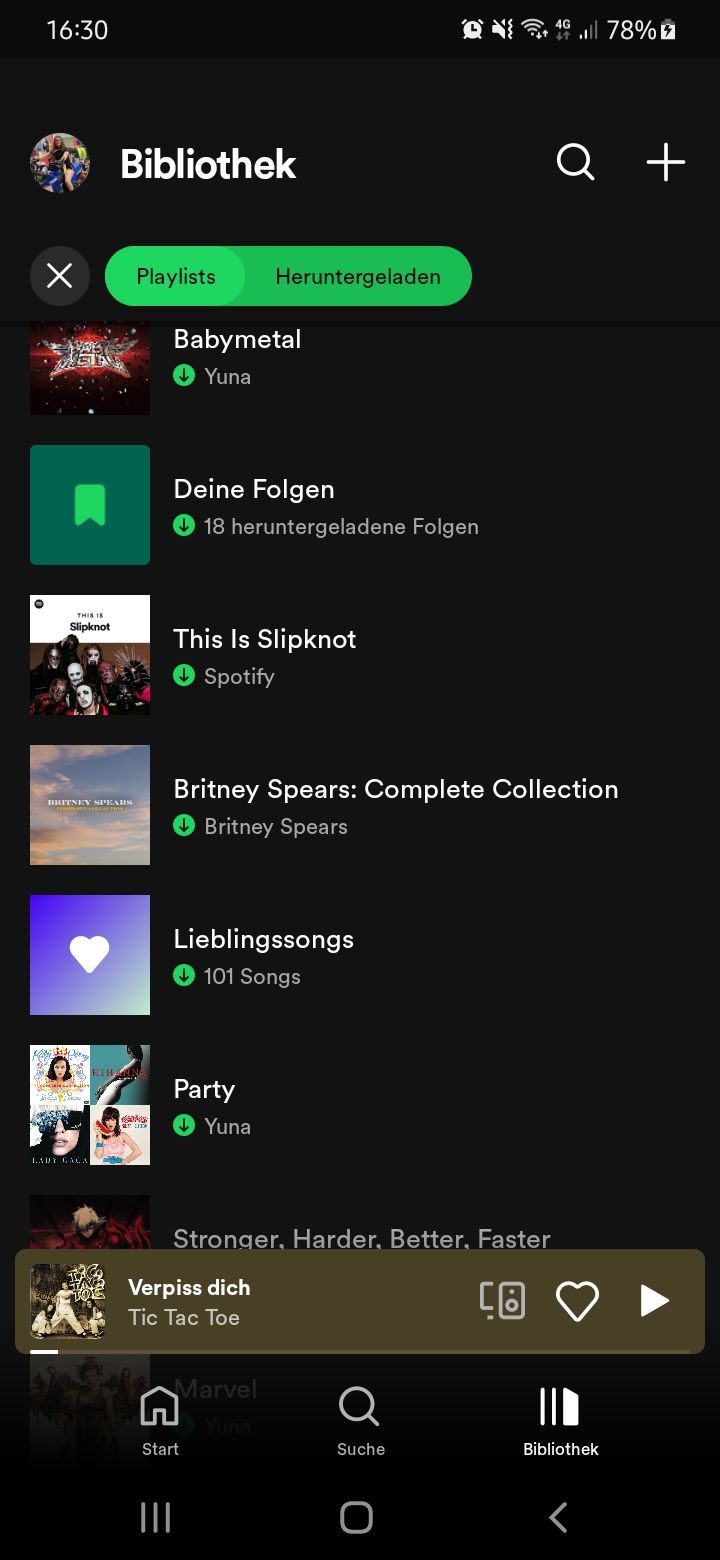Clear filters with the X button
Viewport: 720px width, 1560px height.
(60, 276)
